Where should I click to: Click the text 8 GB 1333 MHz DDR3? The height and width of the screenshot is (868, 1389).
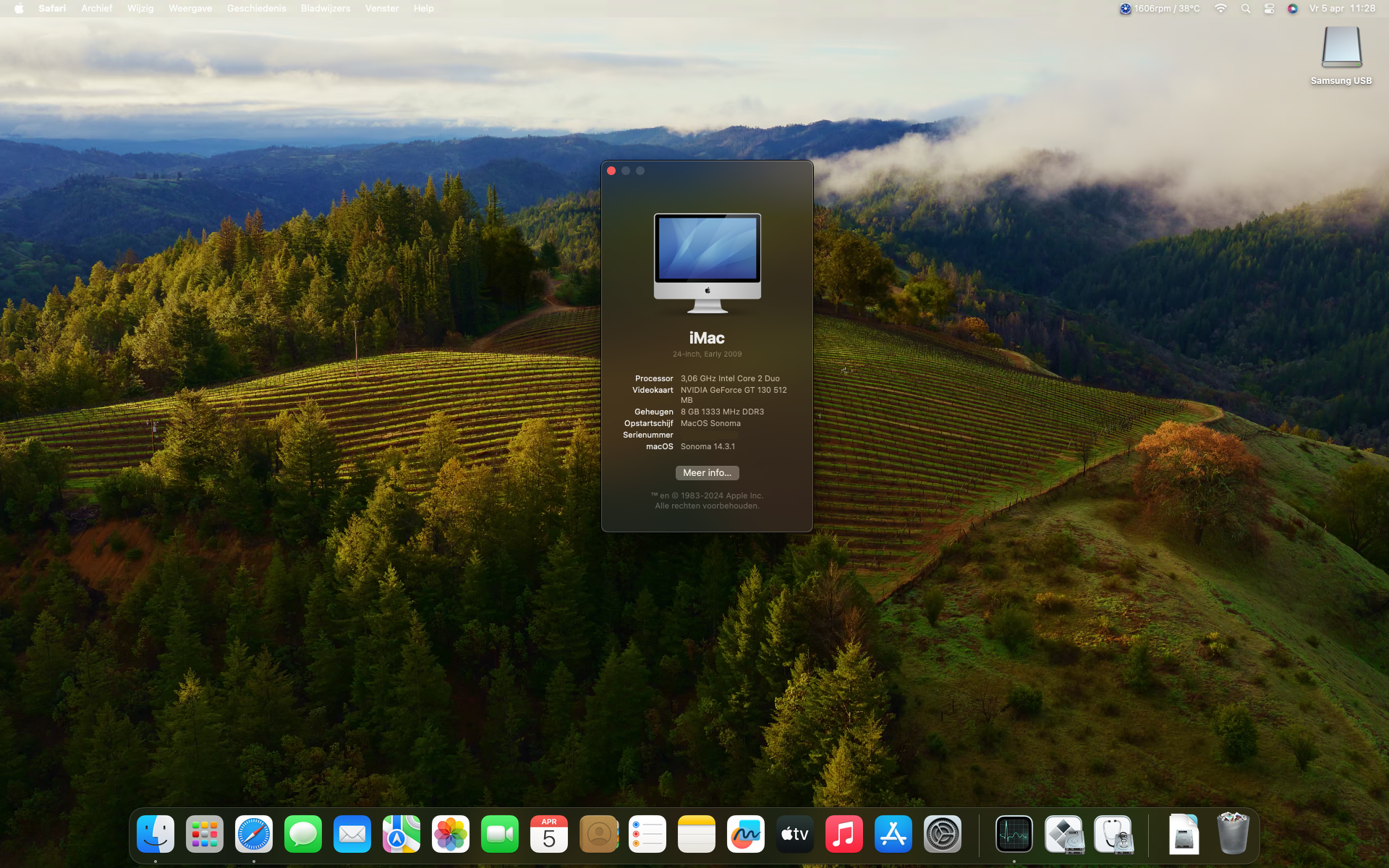[x=722, y=412]
